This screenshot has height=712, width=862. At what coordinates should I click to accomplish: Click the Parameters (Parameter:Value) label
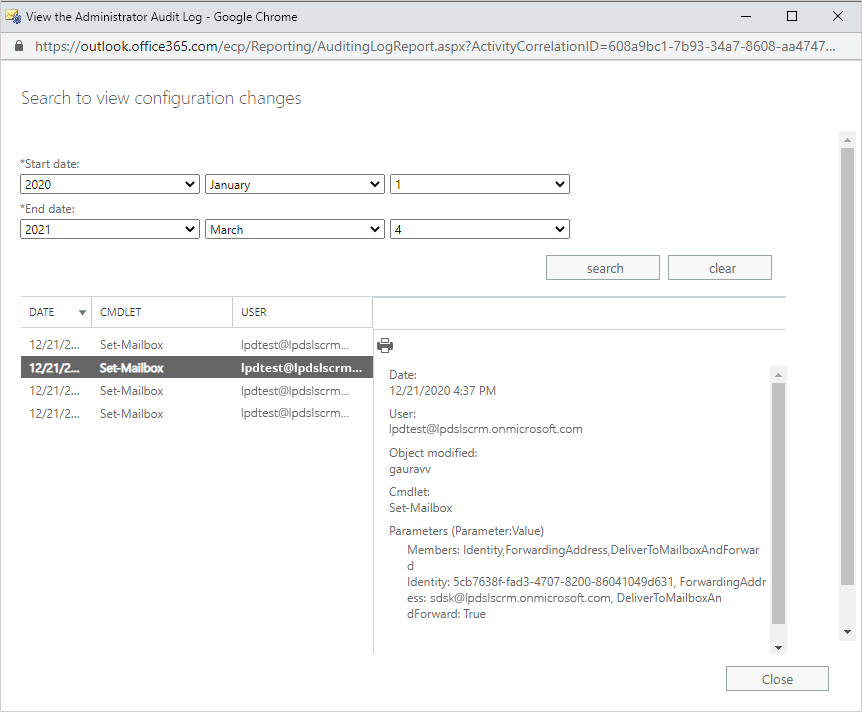coord(466,531)
